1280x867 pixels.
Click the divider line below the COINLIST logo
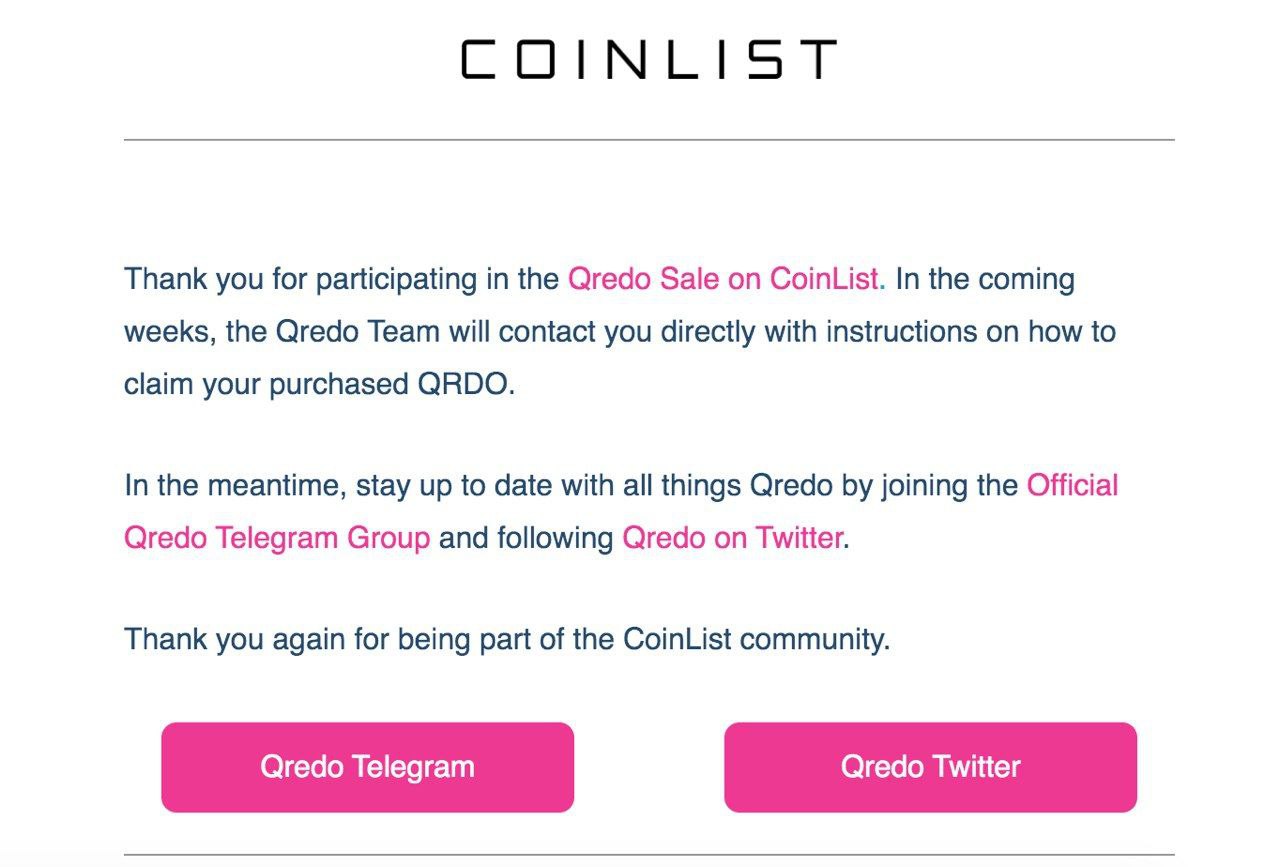point(649,140)
